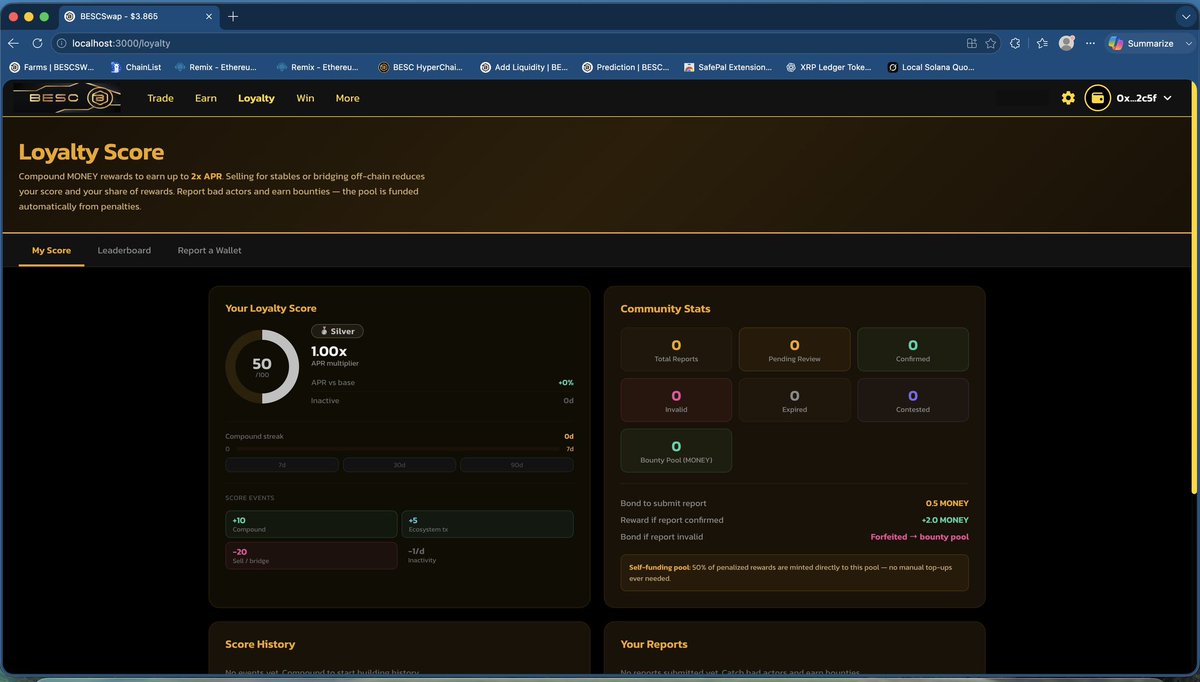Click the Bounty Pool (MONEY) stat card
This screenshot has height=682, width=1200.
pos(676,451)
